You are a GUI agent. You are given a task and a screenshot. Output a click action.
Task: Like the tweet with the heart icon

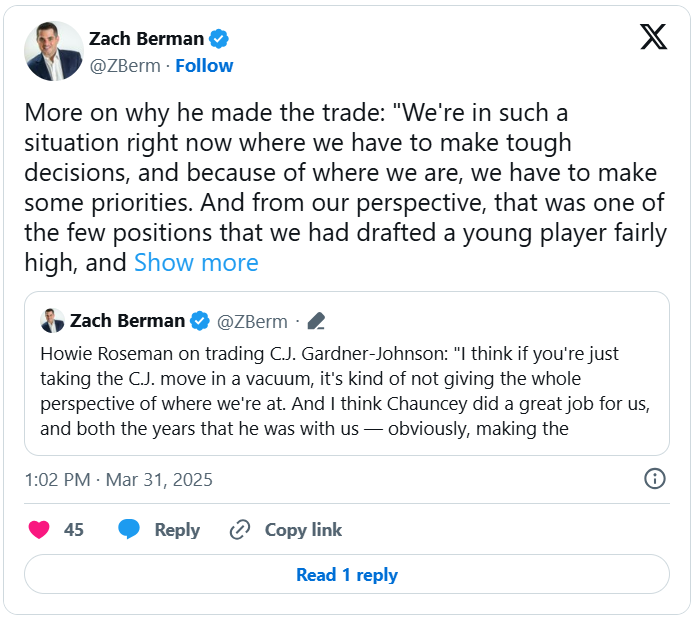coord(39,530)
